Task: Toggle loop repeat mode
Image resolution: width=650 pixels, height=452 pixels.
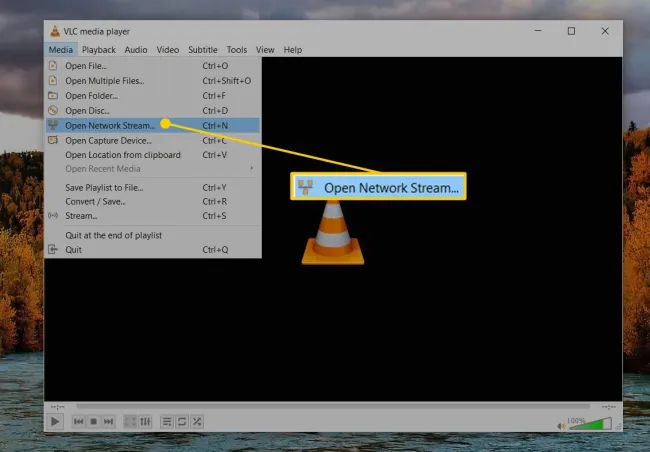Action: [182, 422]
